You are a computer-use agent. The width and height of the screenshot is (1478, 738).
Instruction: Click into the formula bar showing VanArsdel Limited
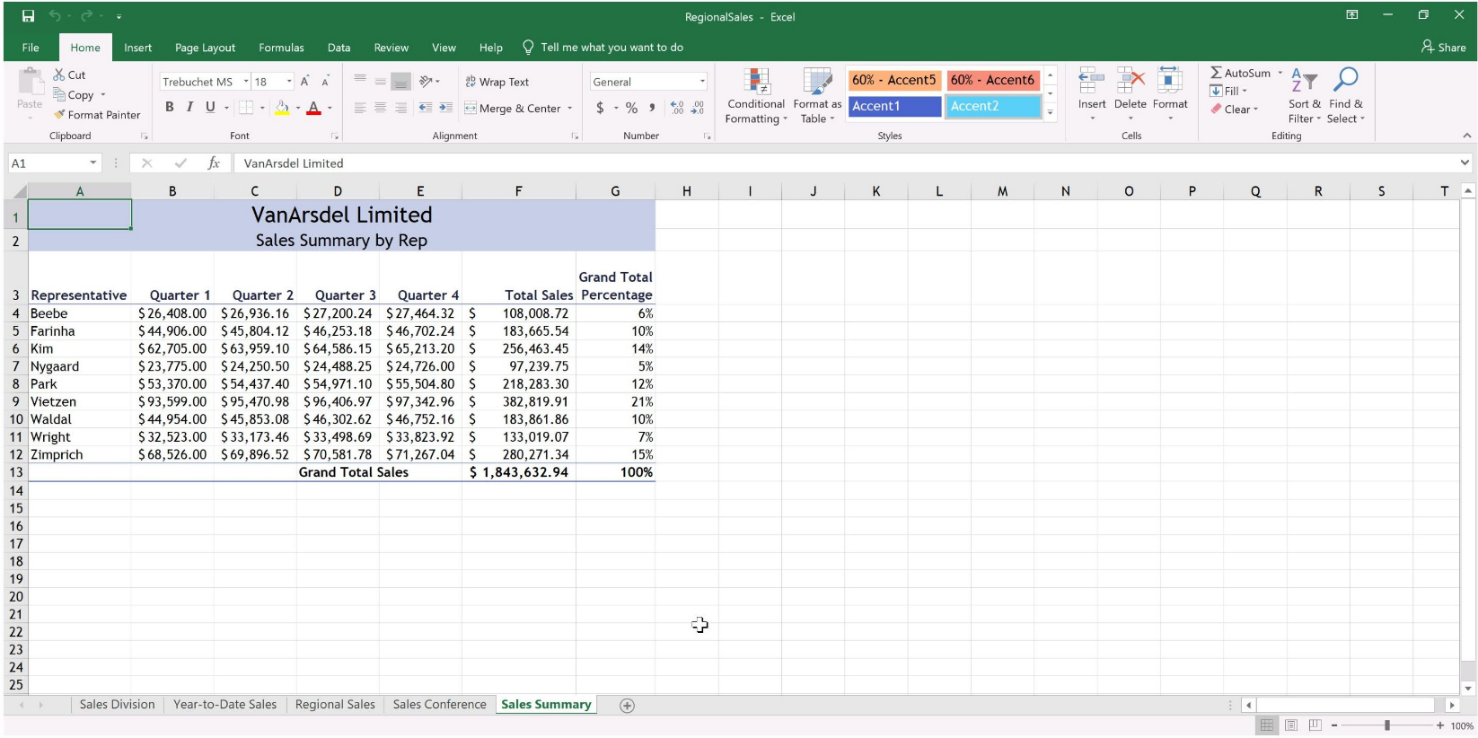click(x=845, y=163)
